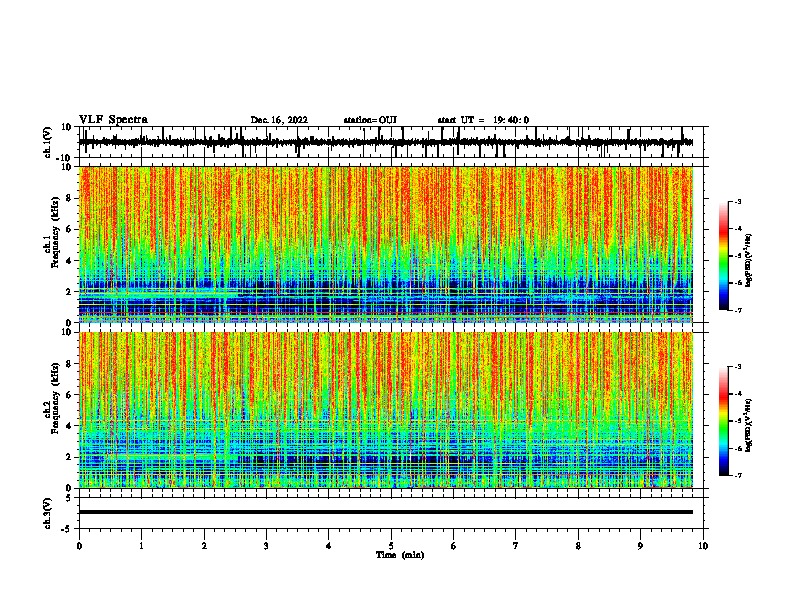
Task: Click time axis tick label '0'
Action: point(79,546)
